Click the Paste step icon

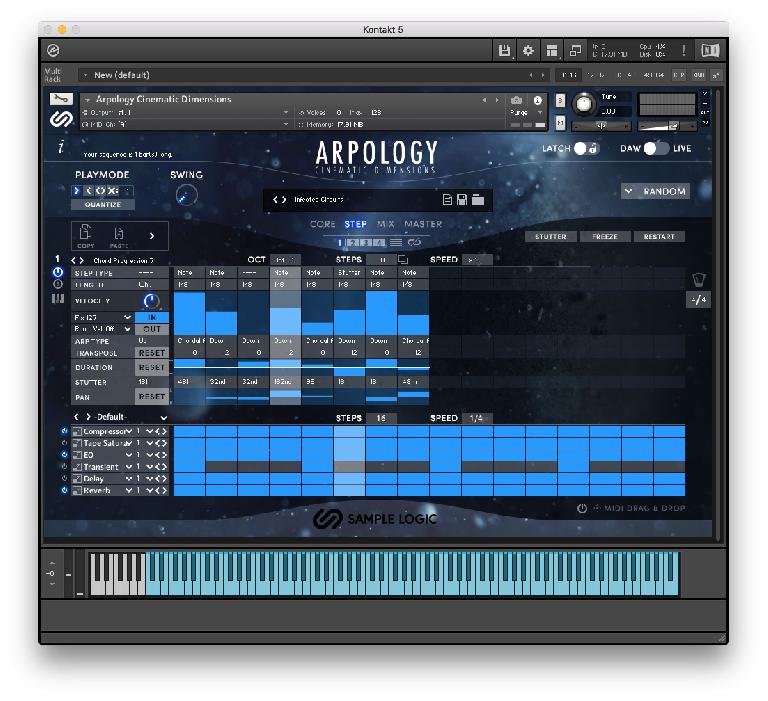click(119, 236)
